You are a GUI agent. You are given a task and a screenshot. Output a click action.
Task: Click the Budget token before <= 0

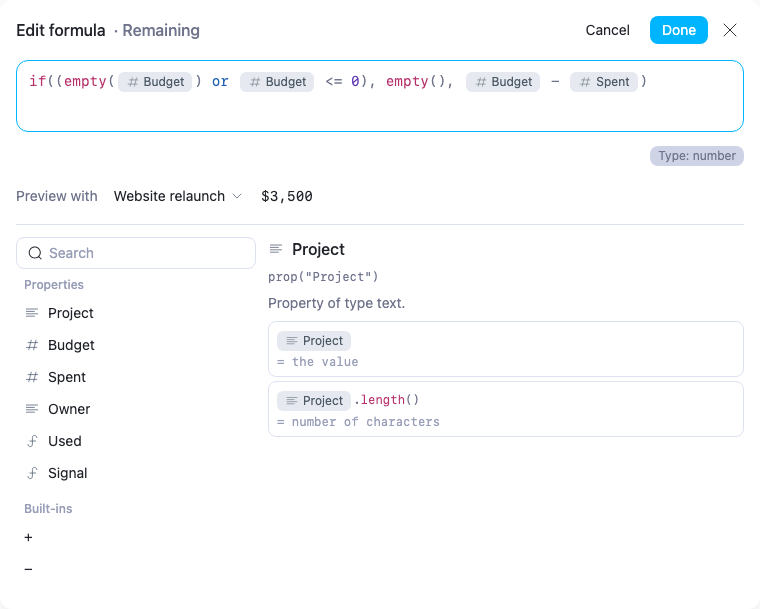(x=277, y=81)
